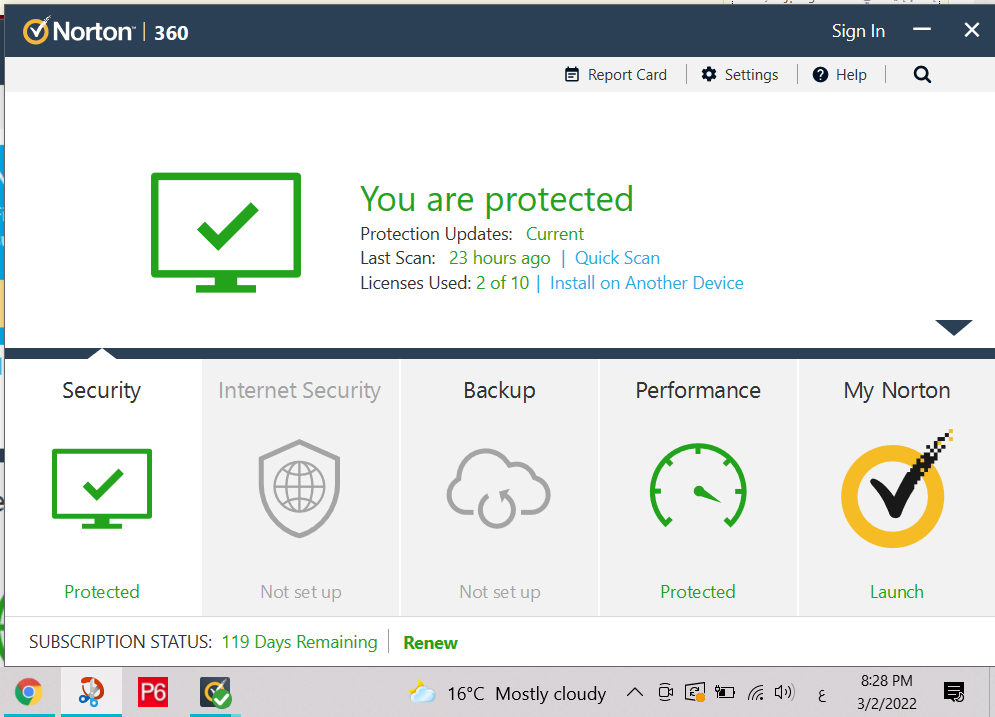
Task: Click the "SUBSCRIPTION STATUS:" label
Action: [x=121, y=642]
